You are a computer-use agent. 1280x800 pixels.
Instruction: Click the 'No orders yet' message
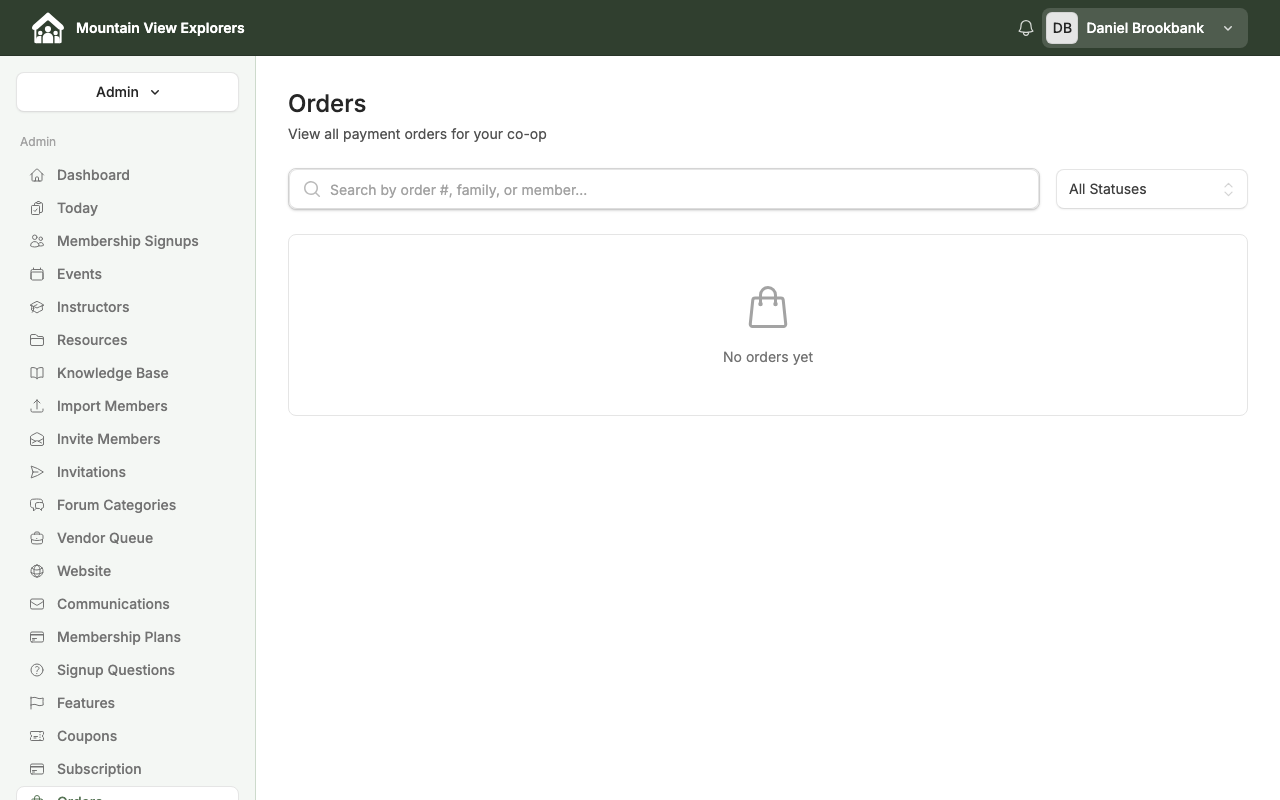768,357
